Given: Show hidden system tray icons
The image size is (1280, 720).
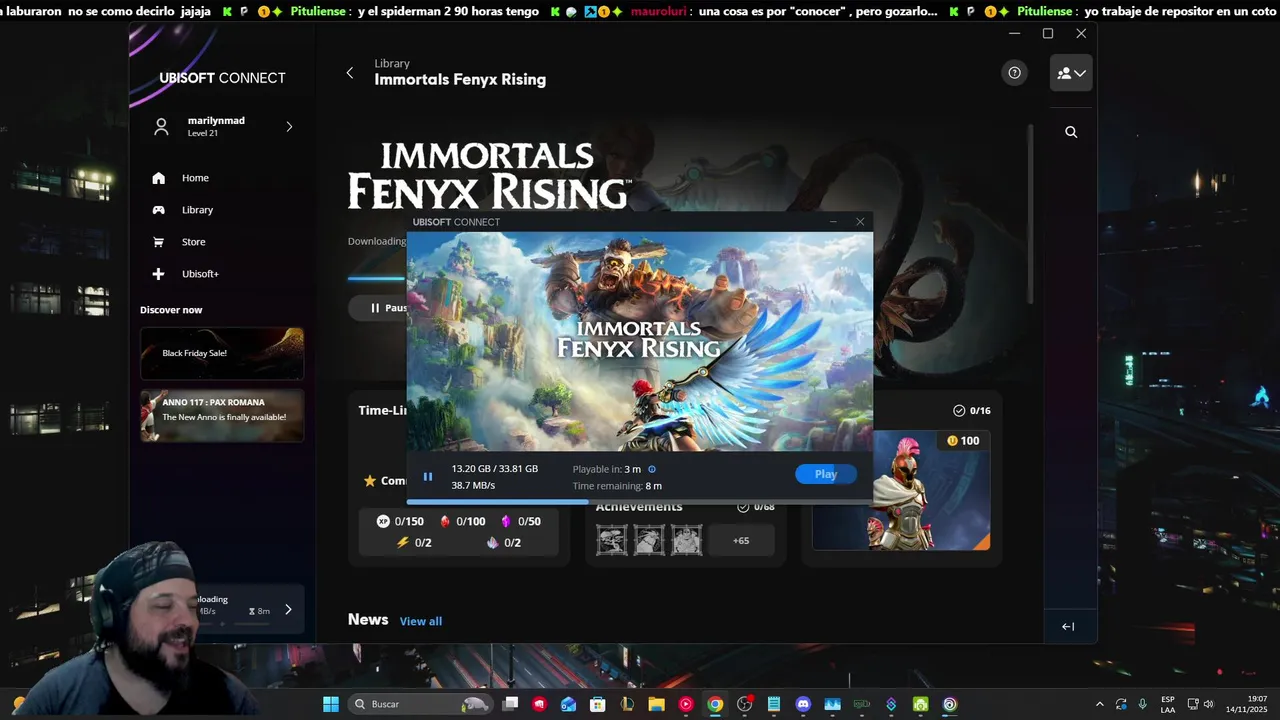Looking at the screenshot, I should 1099,704.
